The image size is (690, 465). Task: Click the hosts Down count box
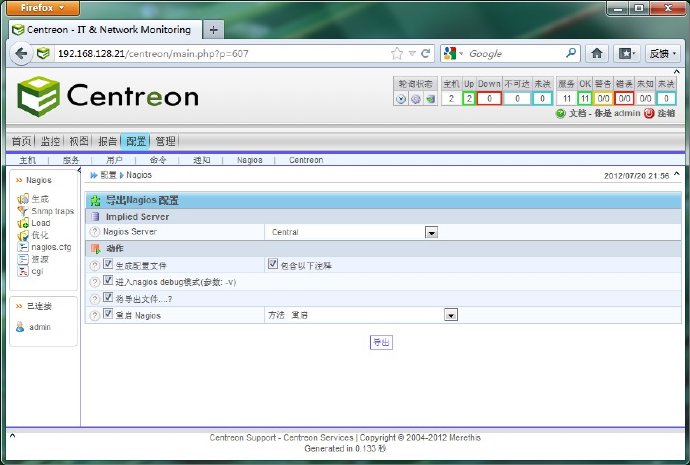[489, 99]
